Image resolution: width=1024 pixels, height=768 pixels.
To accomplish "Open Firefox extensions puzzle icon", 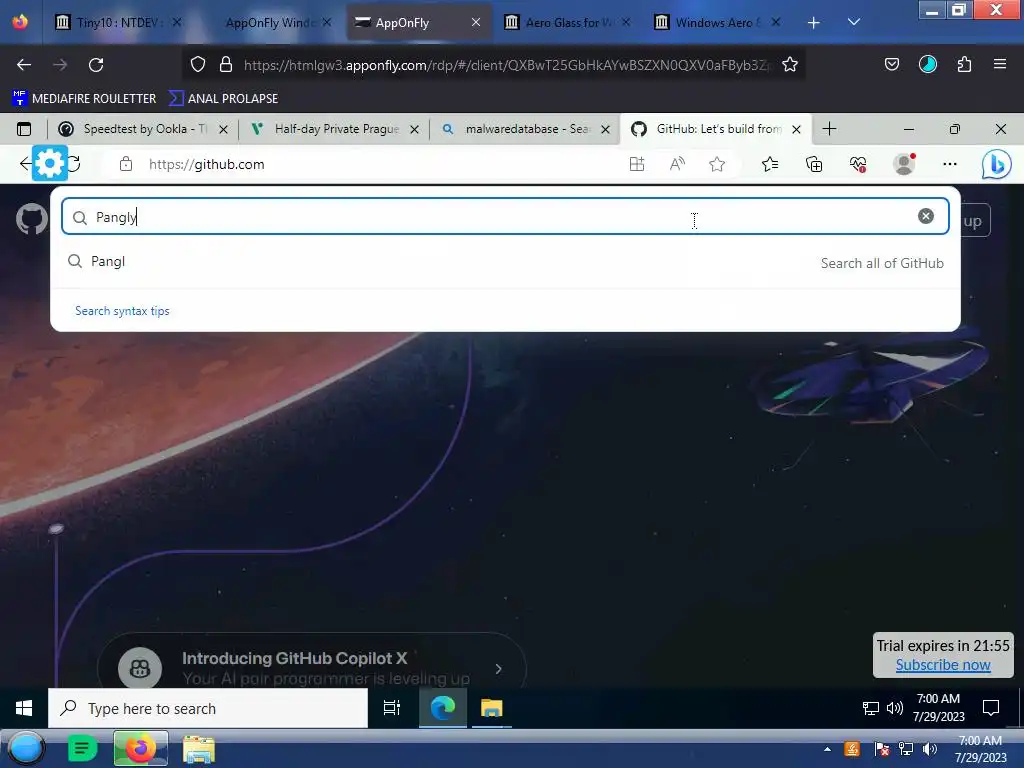I will pyautogui.click(x=964, y=65).
